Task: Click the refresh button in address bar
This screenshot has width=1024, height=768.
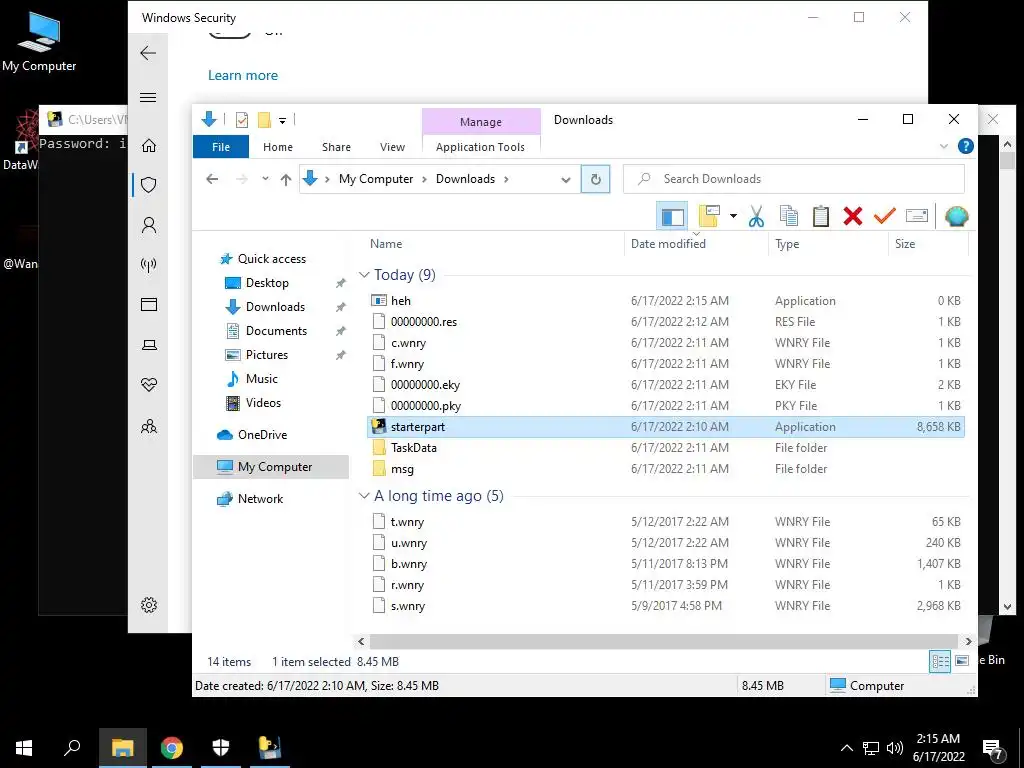Action: (x=596, y=179)
